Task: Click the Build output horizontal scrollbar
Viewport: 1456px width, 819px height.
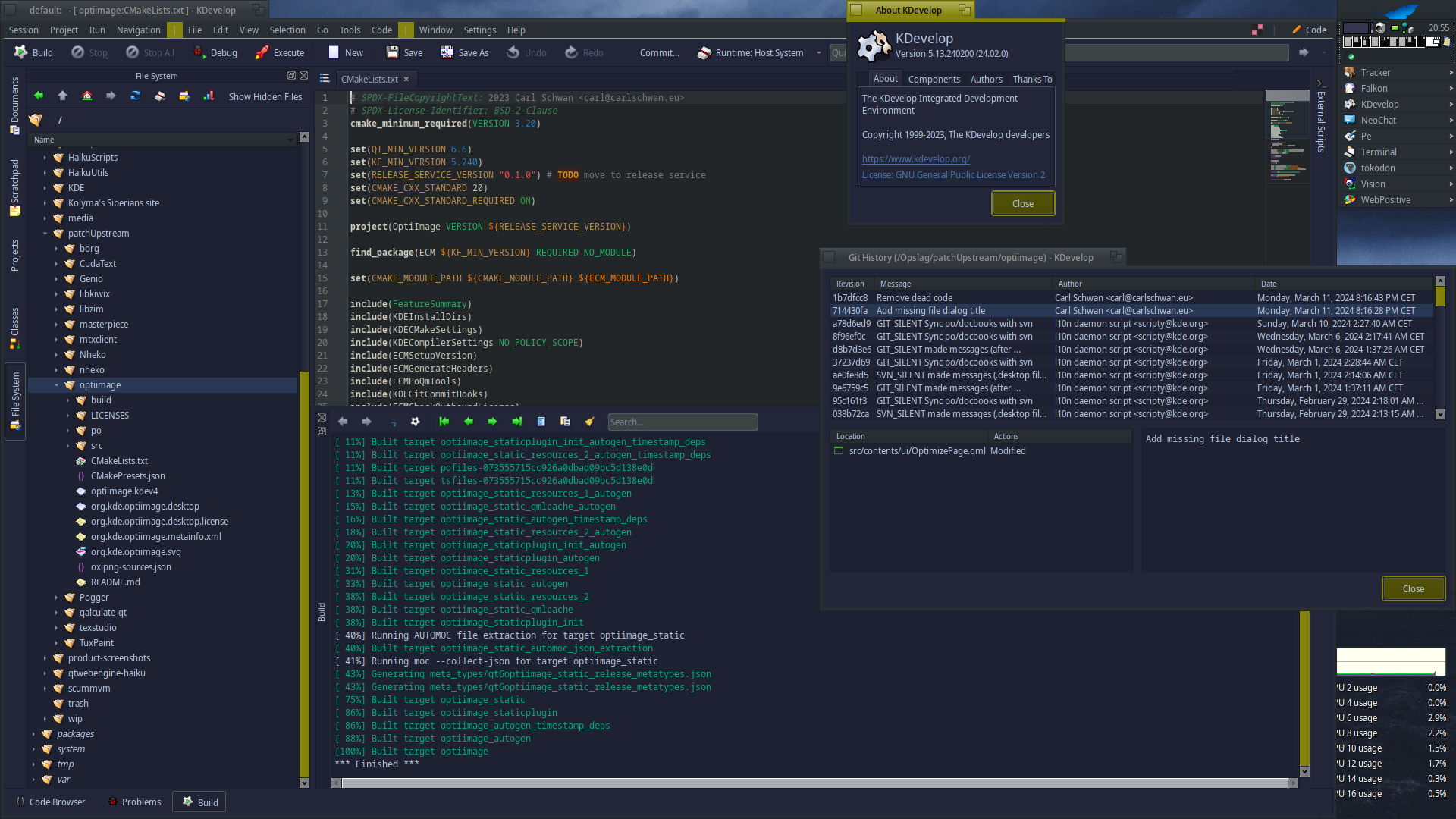Action: (815, 783)
